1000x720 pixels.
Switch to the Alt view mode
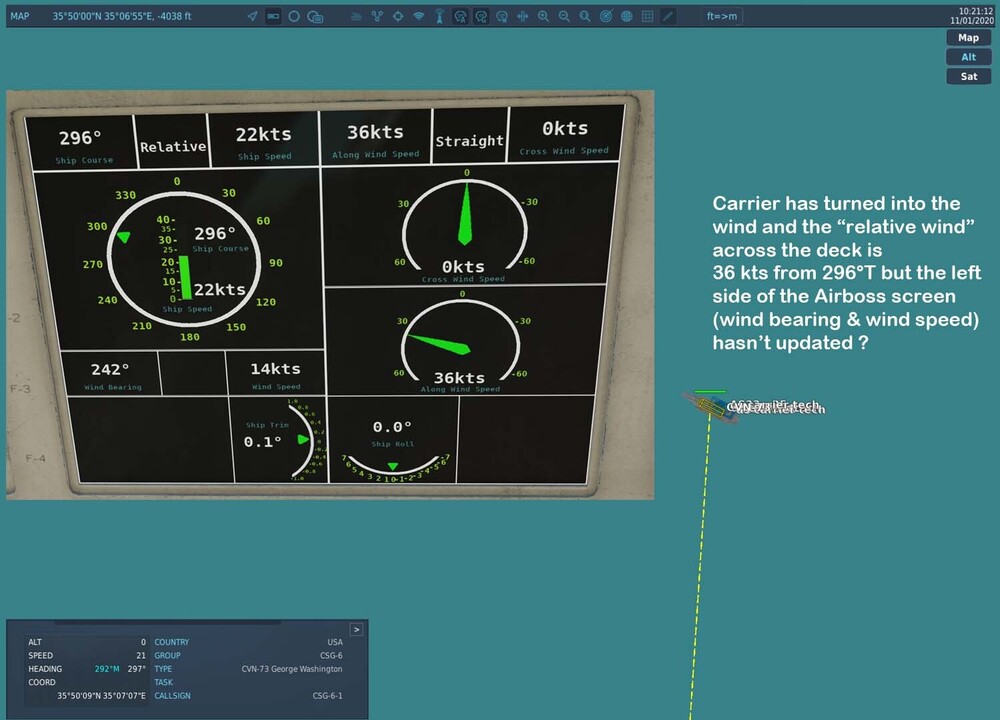click(968, 57)
